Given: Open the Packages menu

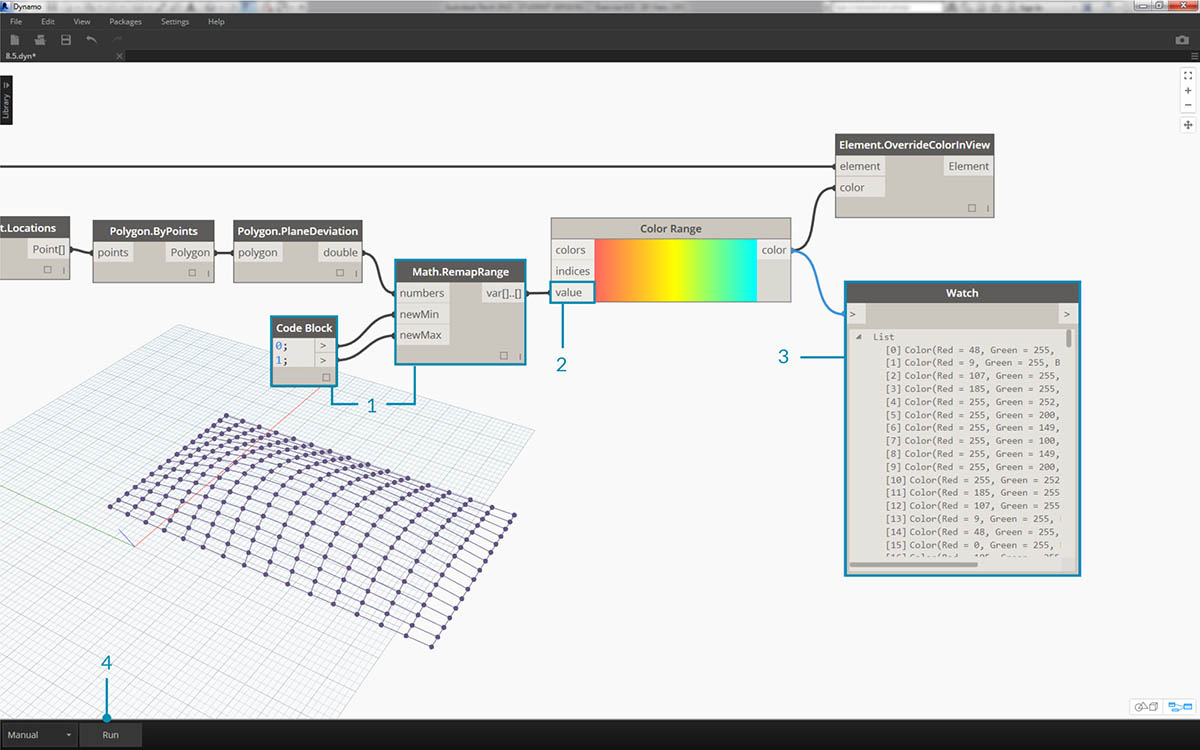Looking at the screenshot, I should click(x=125, y=21).
